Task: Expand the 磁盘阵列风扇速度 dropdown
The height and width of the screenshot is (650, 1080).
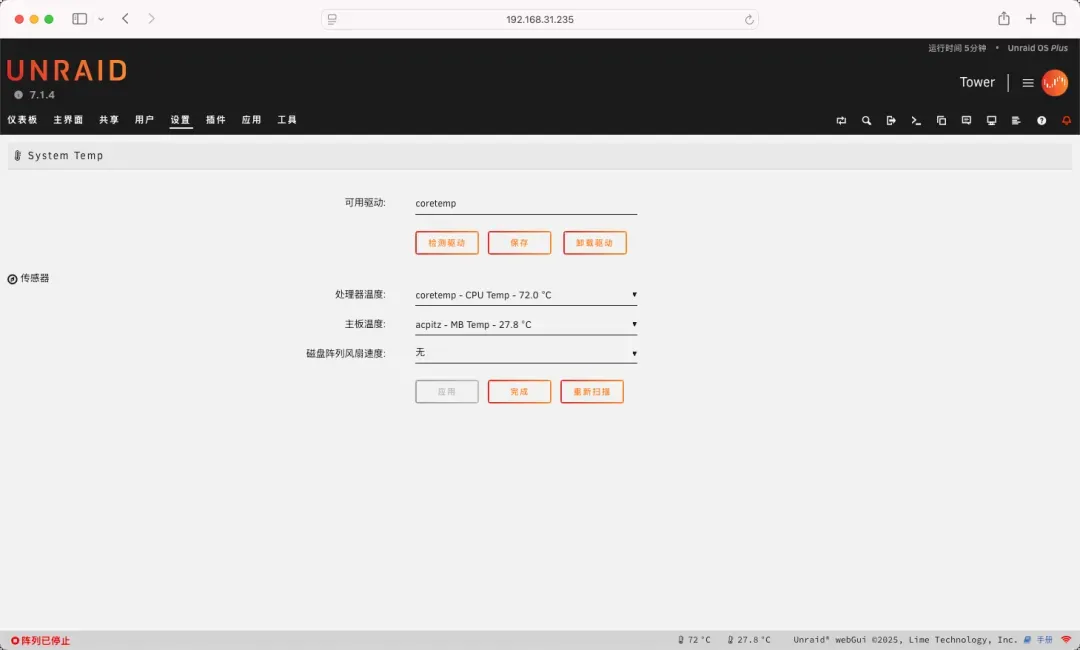Action: click(x=525, y=353)
